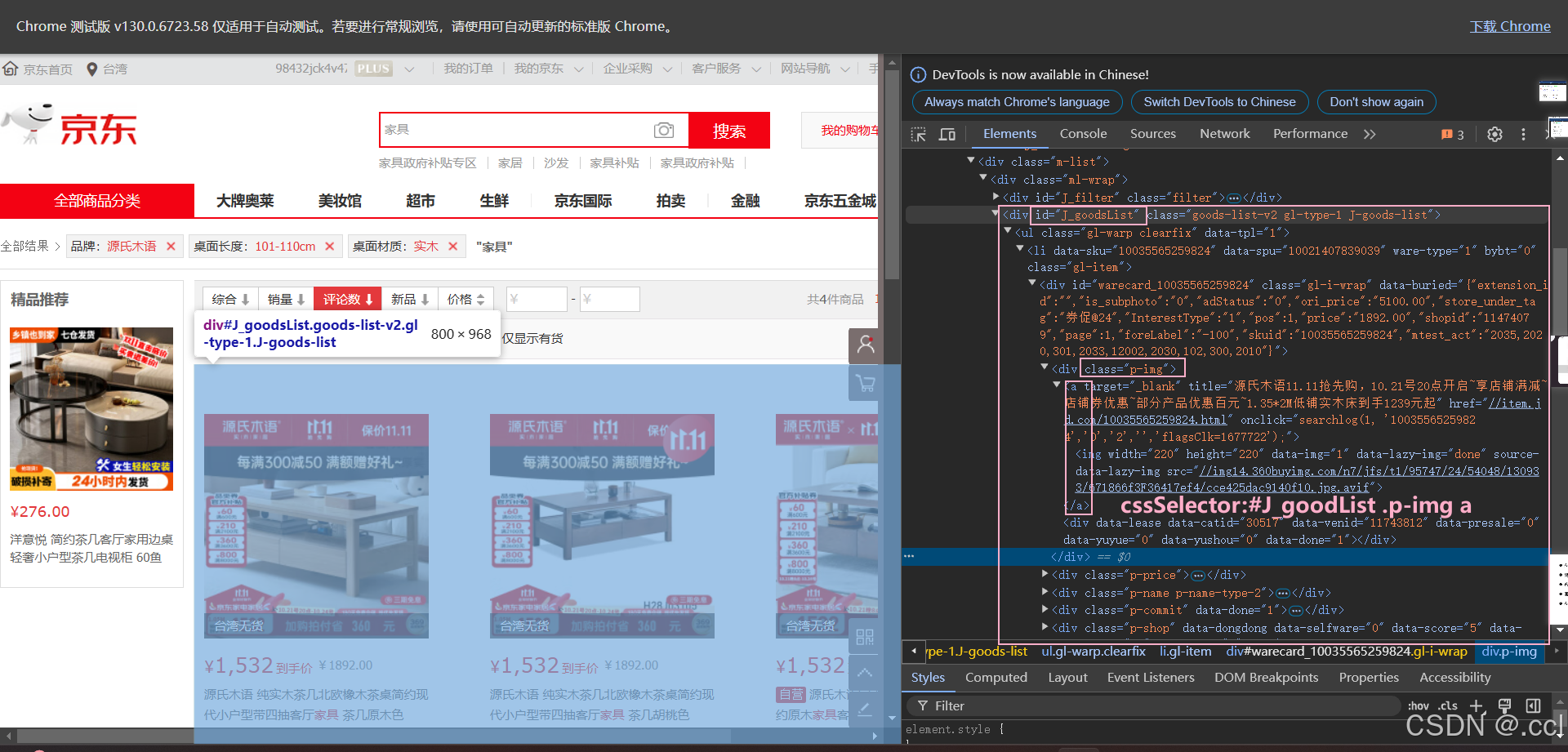The image size is (1568, 752).
Task: Toggle the .cls element classes button
Action: (x=1448, y=705)
